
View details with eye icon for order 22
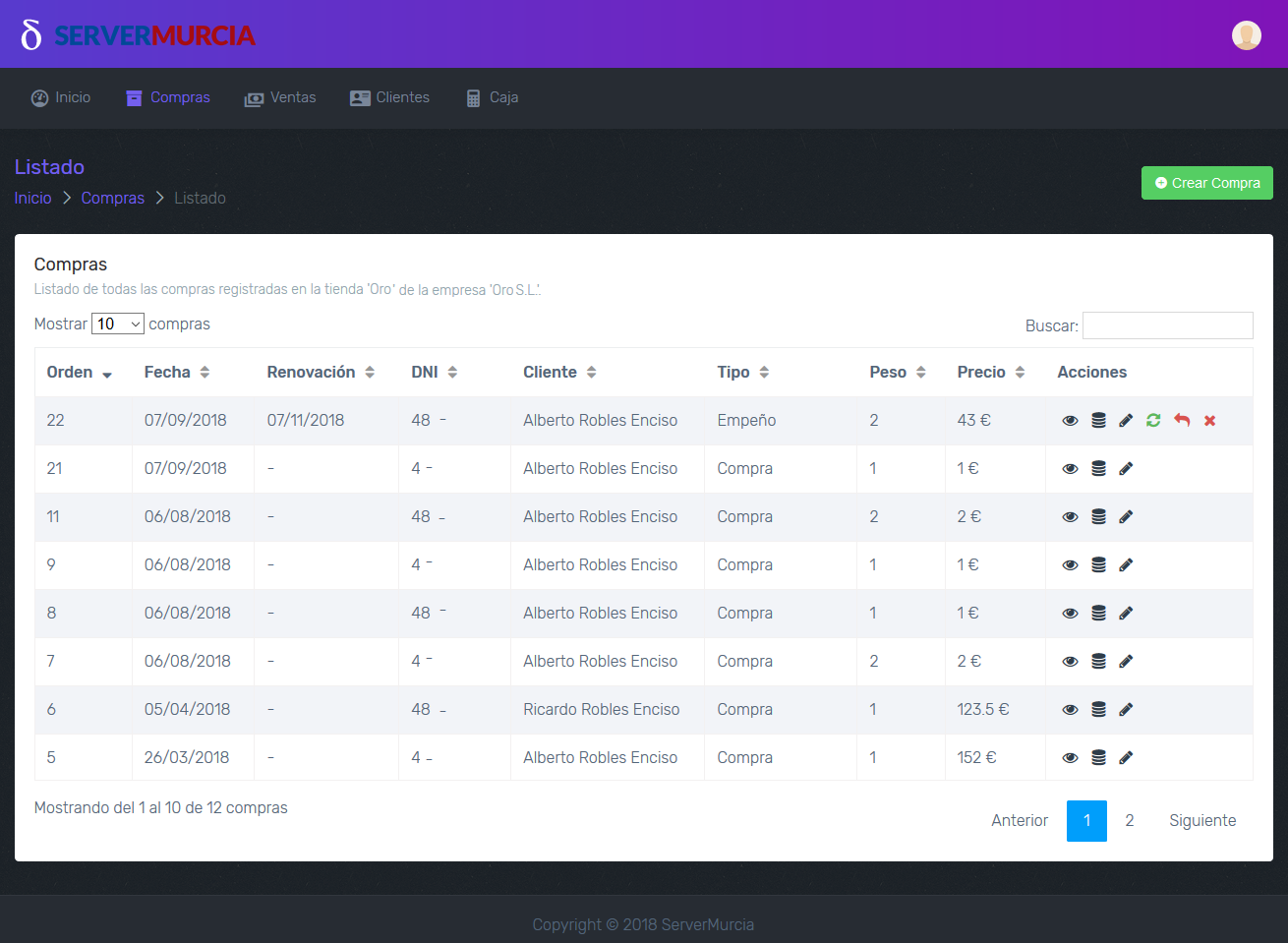(1070, 421)
